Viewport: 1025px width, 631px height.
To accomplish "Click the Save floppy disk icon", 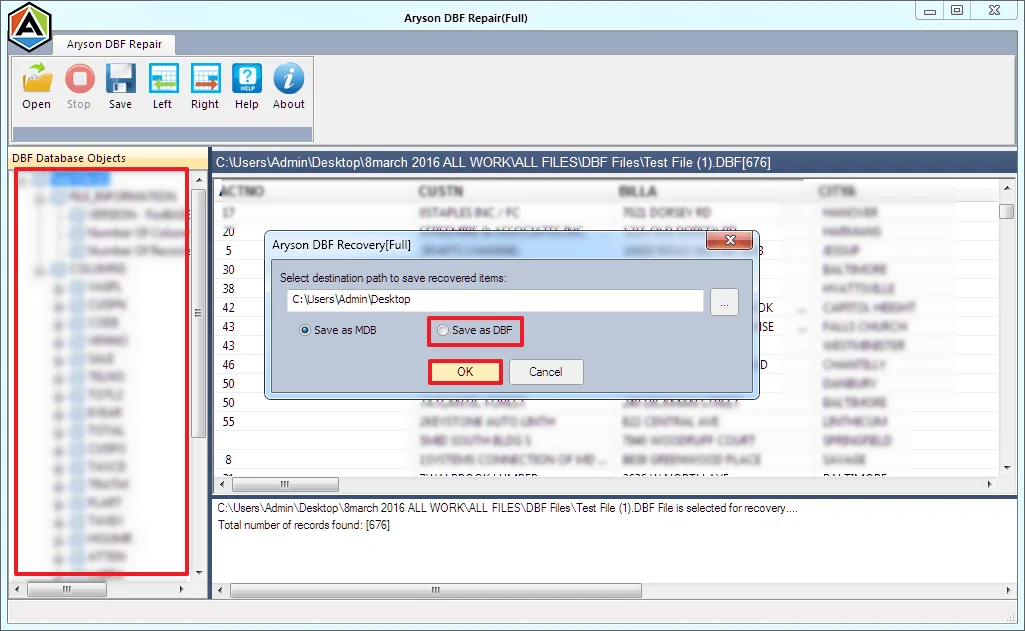I will click(x=120, y=78).
